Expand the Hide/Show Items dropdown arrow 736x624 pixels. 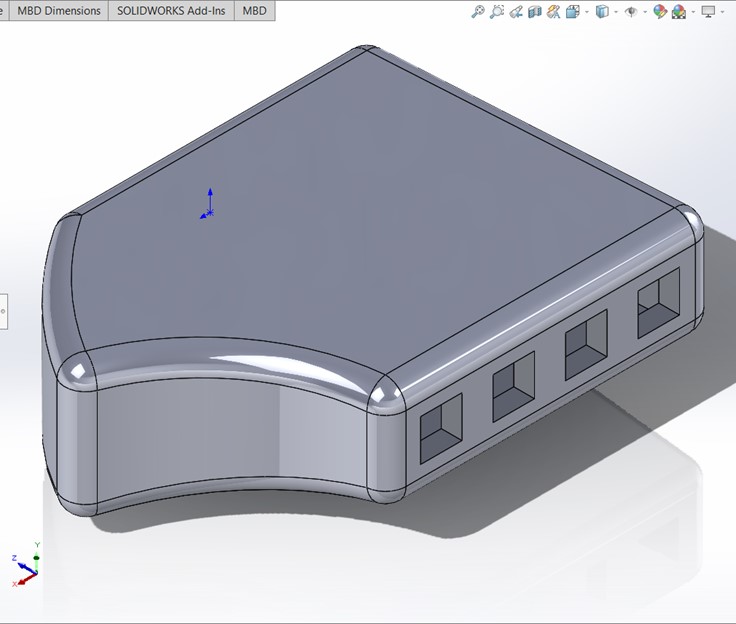[x=645, y=12]
